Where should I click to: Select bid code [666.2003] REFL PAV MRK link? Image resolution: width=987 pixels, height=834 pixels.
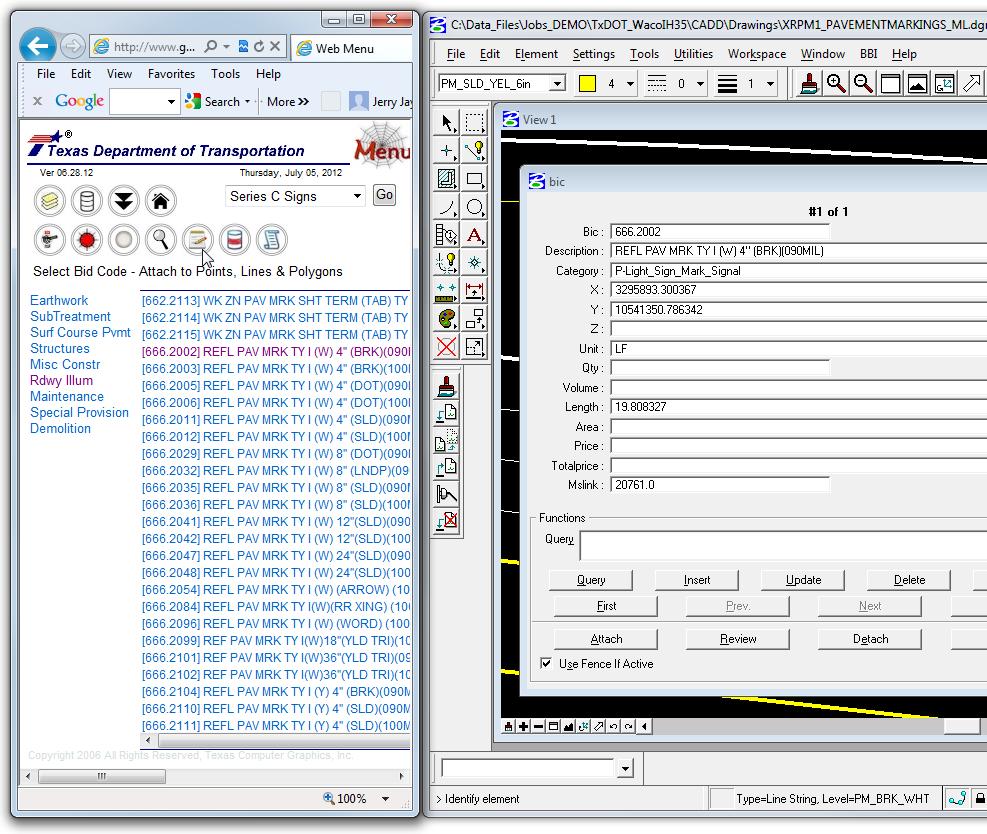tap(276, 368)
